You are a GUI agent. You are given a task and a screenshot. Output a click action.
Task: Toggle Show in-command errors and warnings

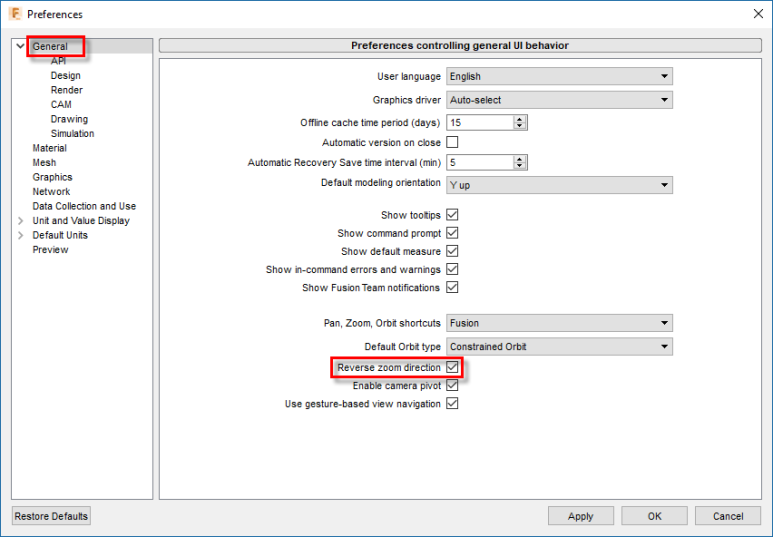point(452,269)
